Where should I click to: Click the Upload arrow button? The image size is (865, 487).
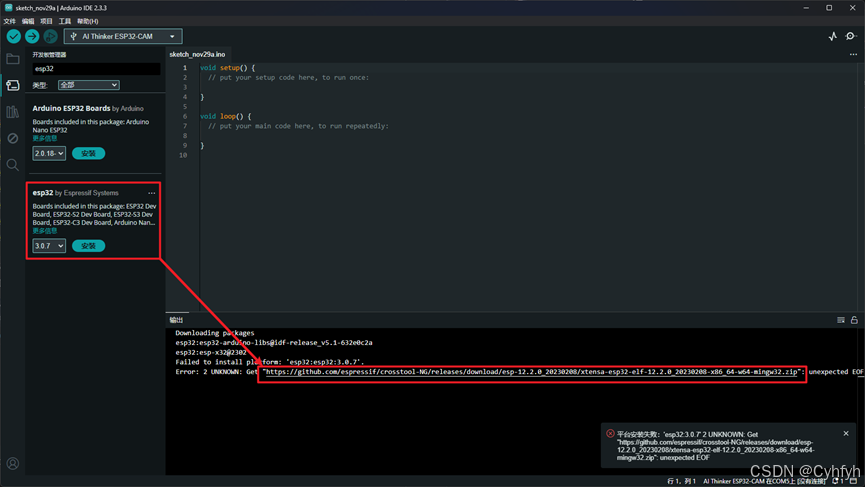coord(32,36)
